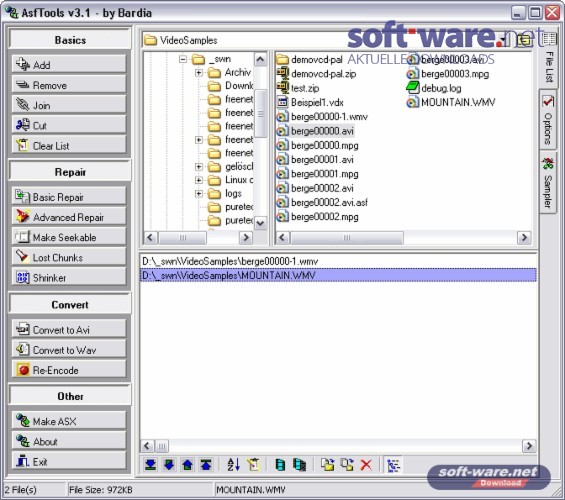Image resolution: width=565 pixels, height=500 pixels.
Task: Click clipboard clear-list icon in bottom toolbar
Action: tap(253, 465)
